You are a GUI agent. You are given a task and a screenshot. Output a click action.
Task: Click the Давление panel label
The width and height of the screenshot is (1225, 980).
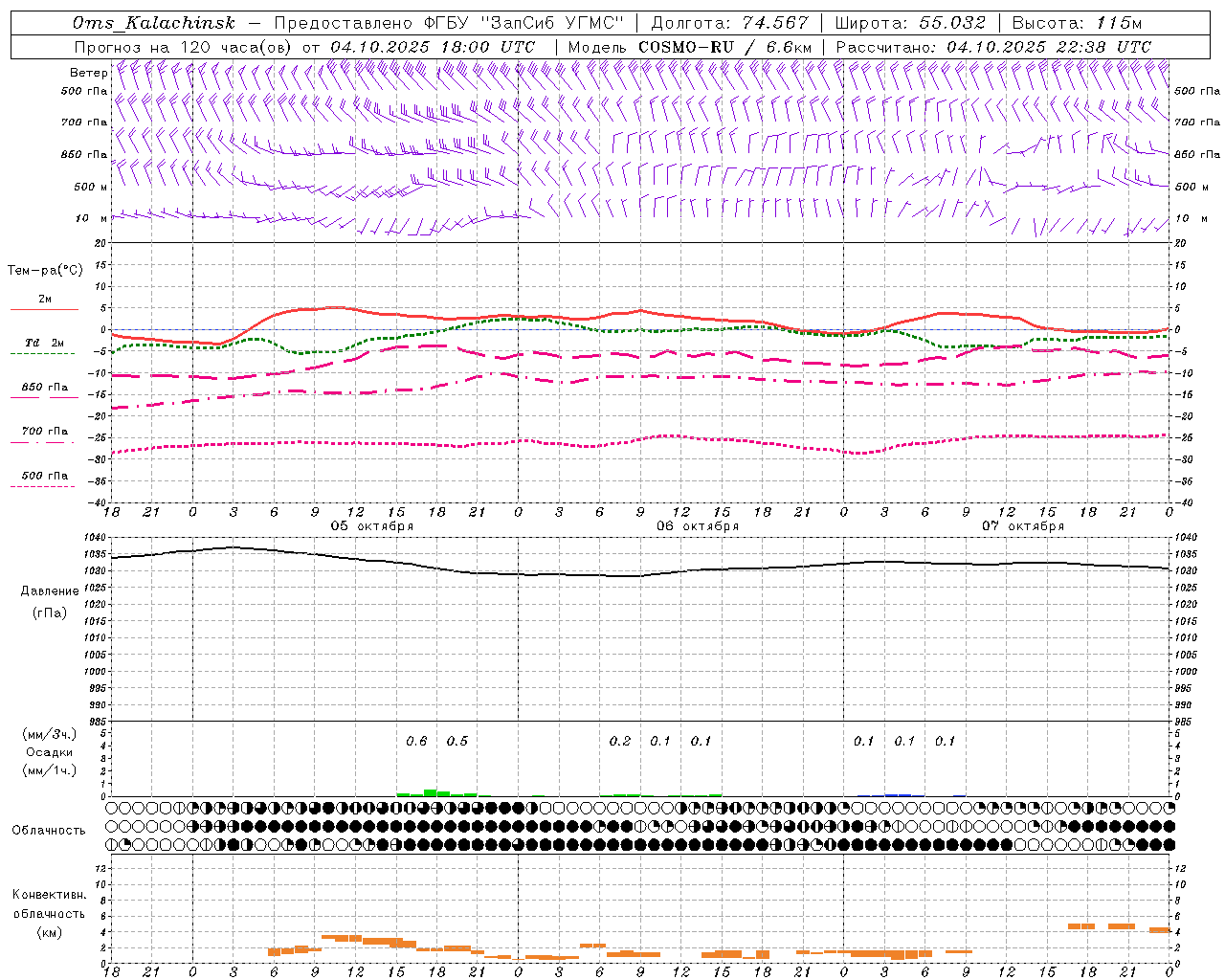(x=50, y=591)
